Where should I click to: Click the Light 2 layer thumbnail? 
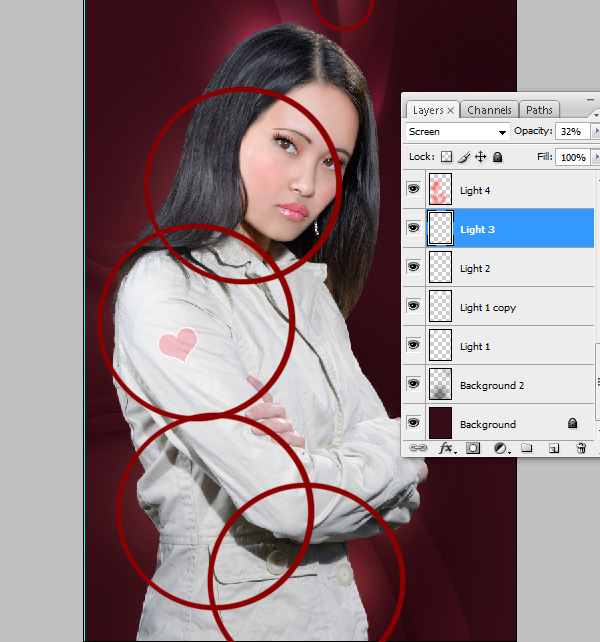coord(440,267)
